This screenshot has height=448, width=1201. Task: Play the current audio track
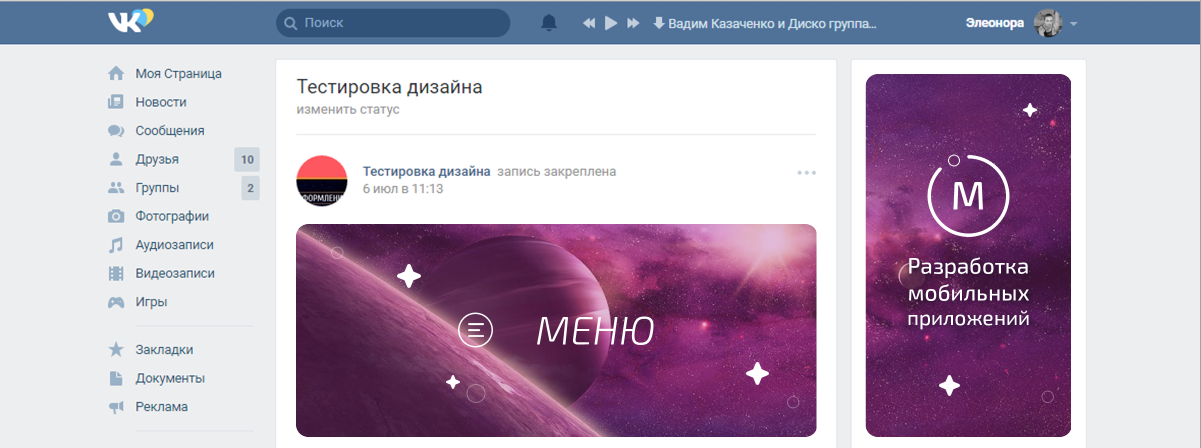point(611,23)
